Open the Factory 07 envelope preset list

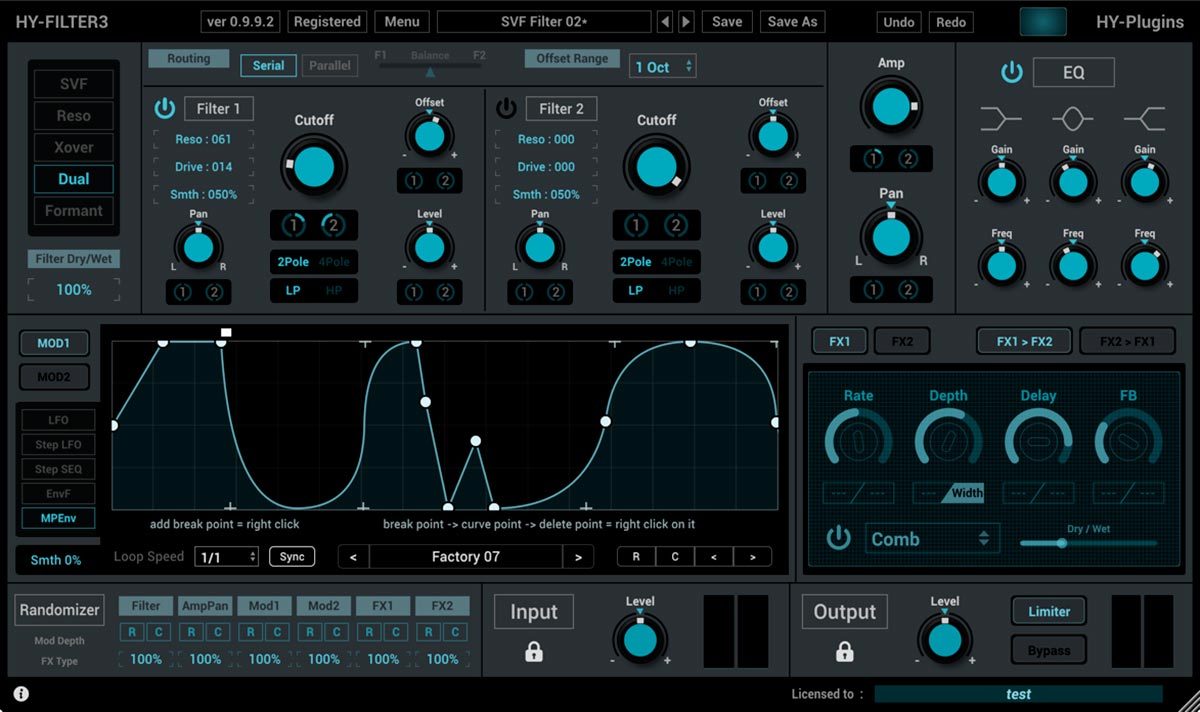coord(465,557)
